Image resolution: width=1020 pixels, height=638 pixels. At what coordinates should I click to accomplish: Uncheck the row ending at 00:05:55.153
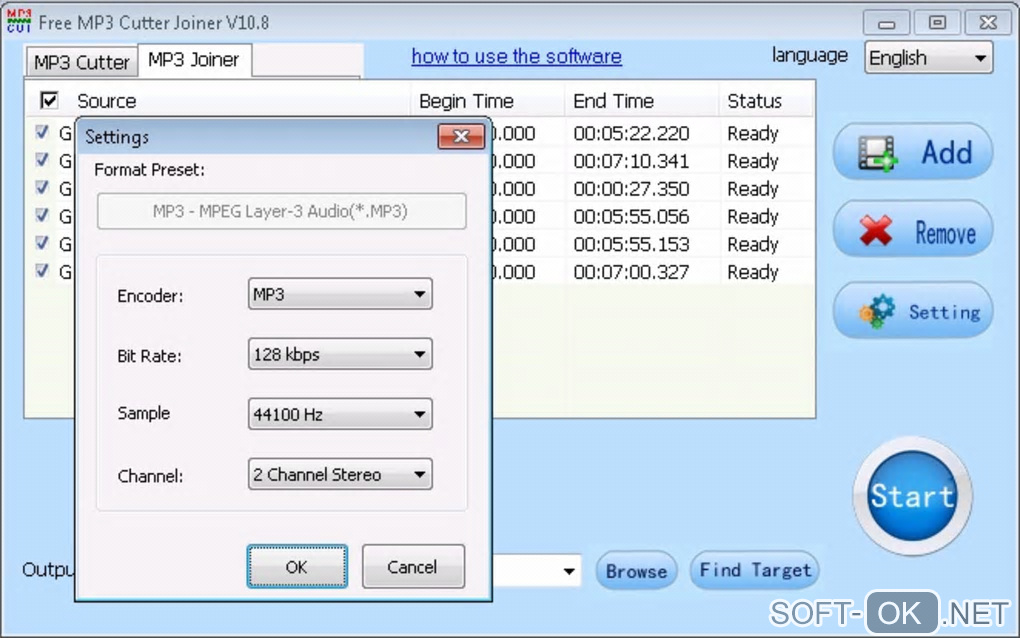(x=42, y=243)
